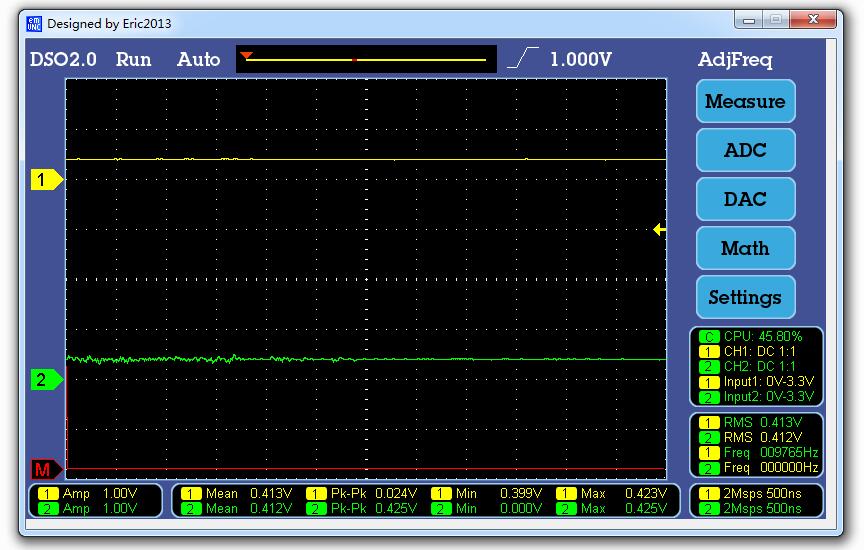Click green 2 badge beside Input2

click(x=709, y=397)
